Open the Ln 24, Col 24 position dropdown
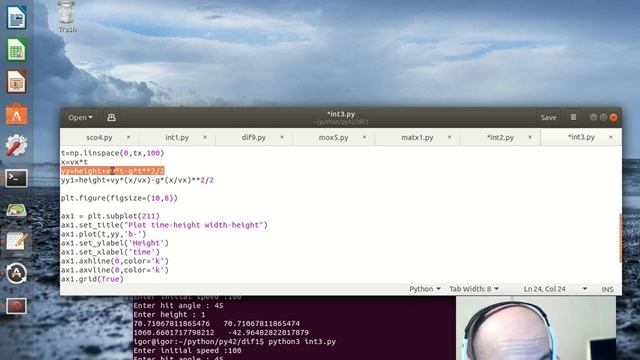Viewport: 640px width, 360px height. point(555,289)
